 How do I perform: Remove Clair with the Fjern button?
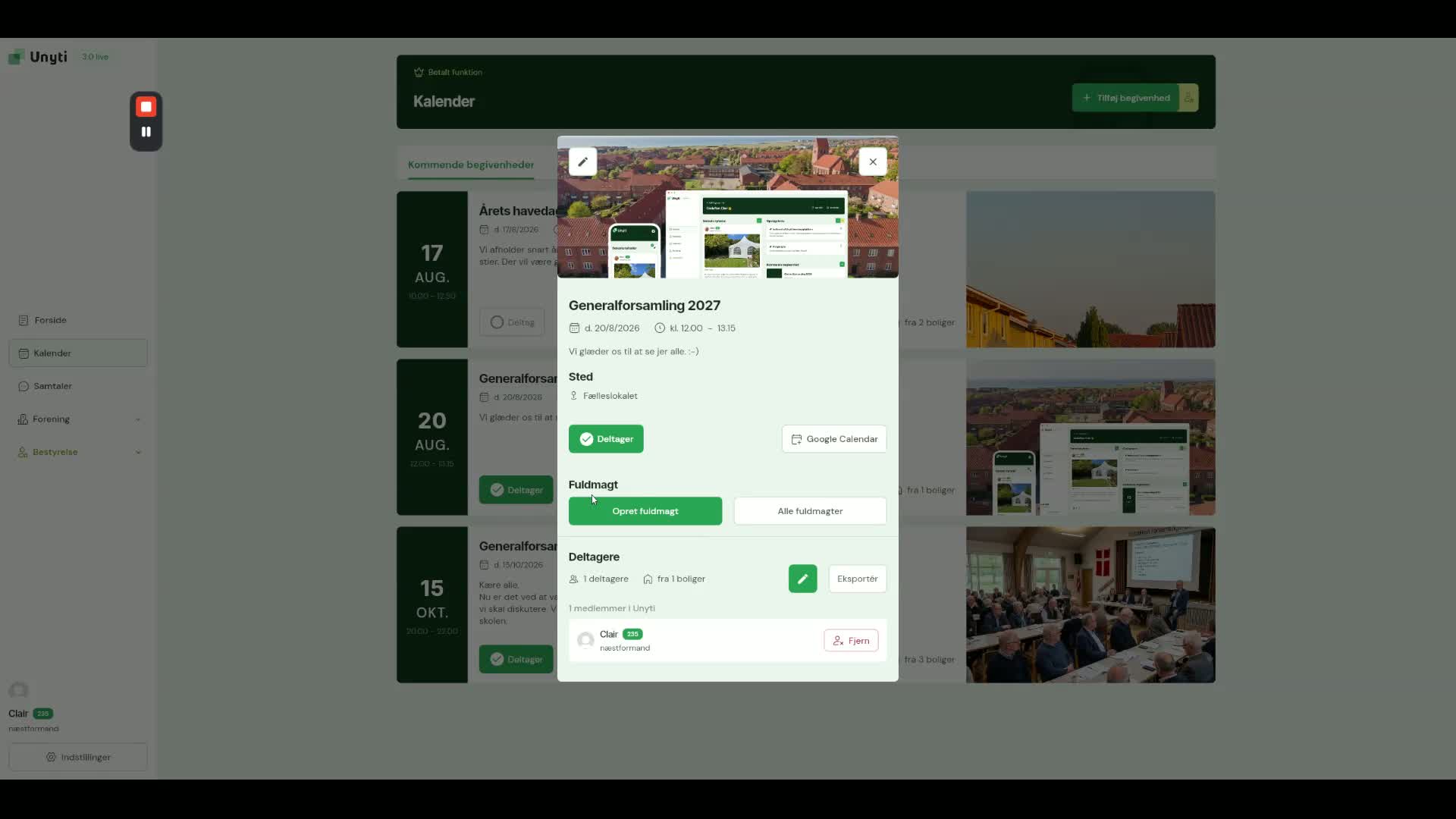coord(851,641)
